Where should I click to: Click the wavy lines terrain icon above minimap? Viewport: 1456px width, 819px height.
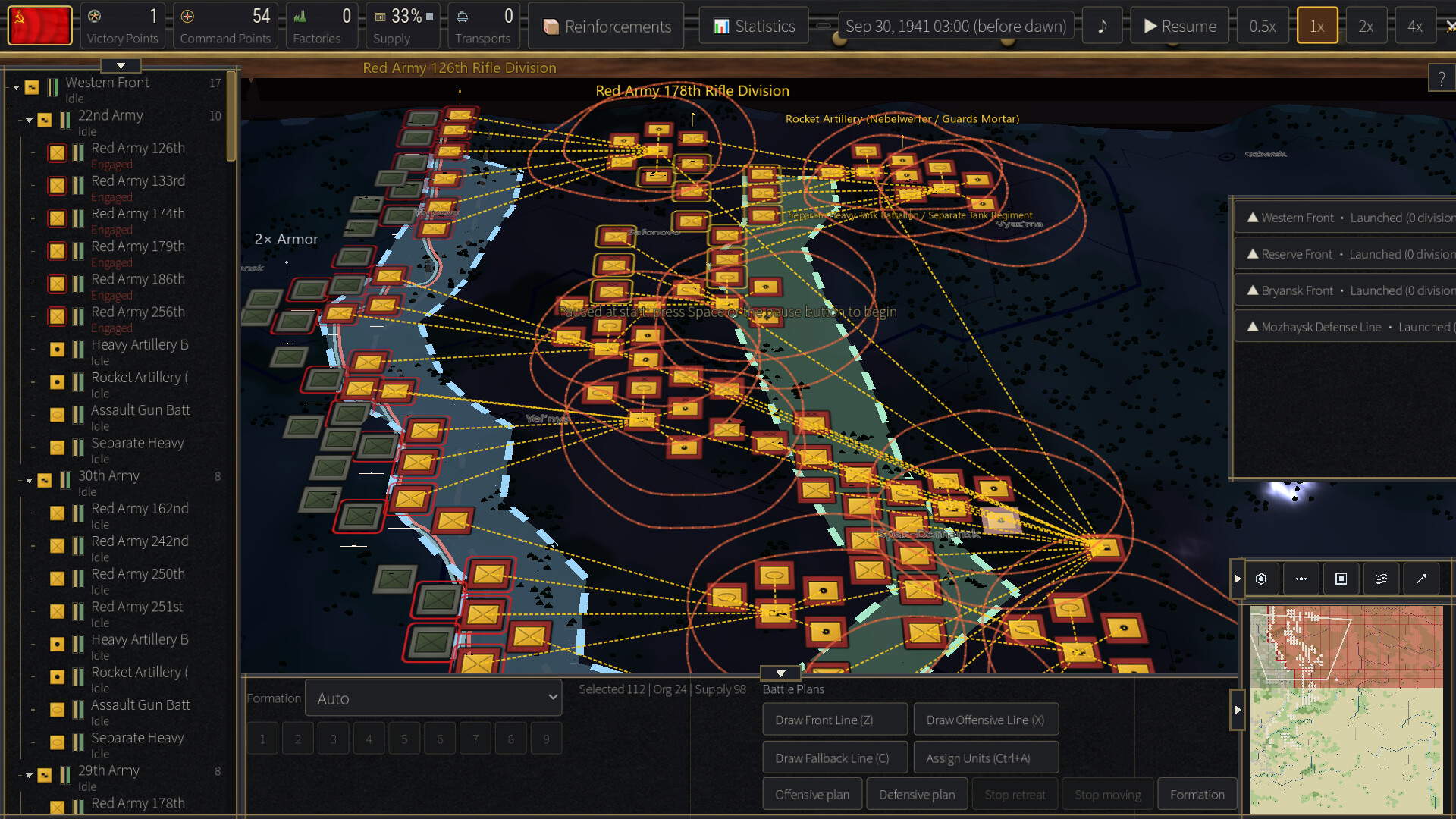pyautogui.click(x=1381, y=579)
